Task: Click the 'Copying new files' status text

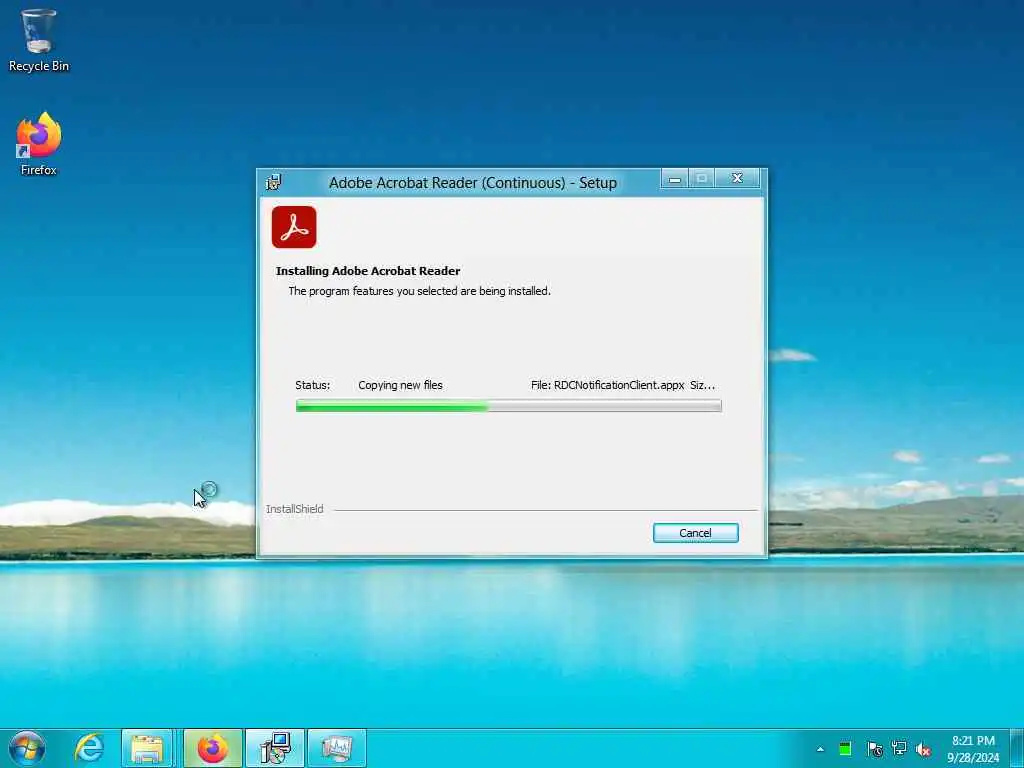Action: click(x=400, y=385)
